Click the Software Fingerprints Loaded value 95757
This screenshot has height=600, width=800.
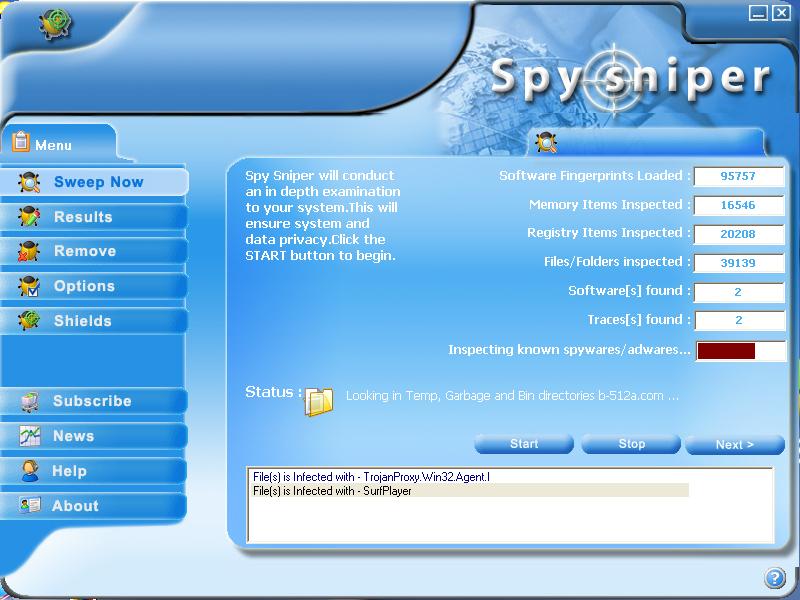point(738,176)
